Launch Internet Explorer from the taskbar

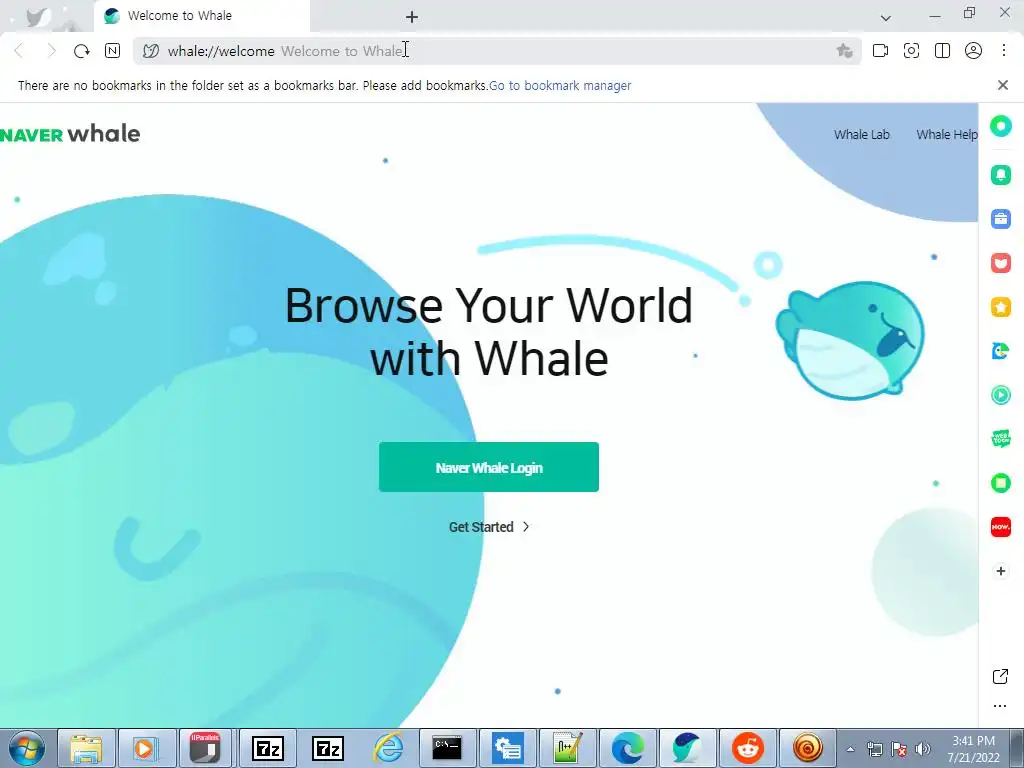coord(388,748)
